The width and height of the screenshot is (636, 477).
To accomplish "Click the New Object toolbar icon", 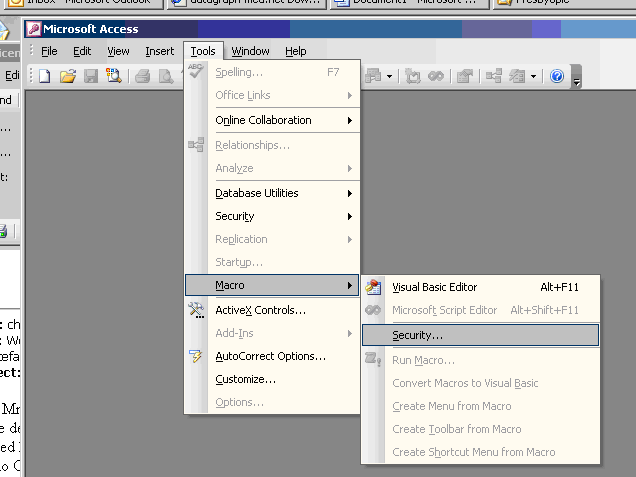I will [517, 76].
